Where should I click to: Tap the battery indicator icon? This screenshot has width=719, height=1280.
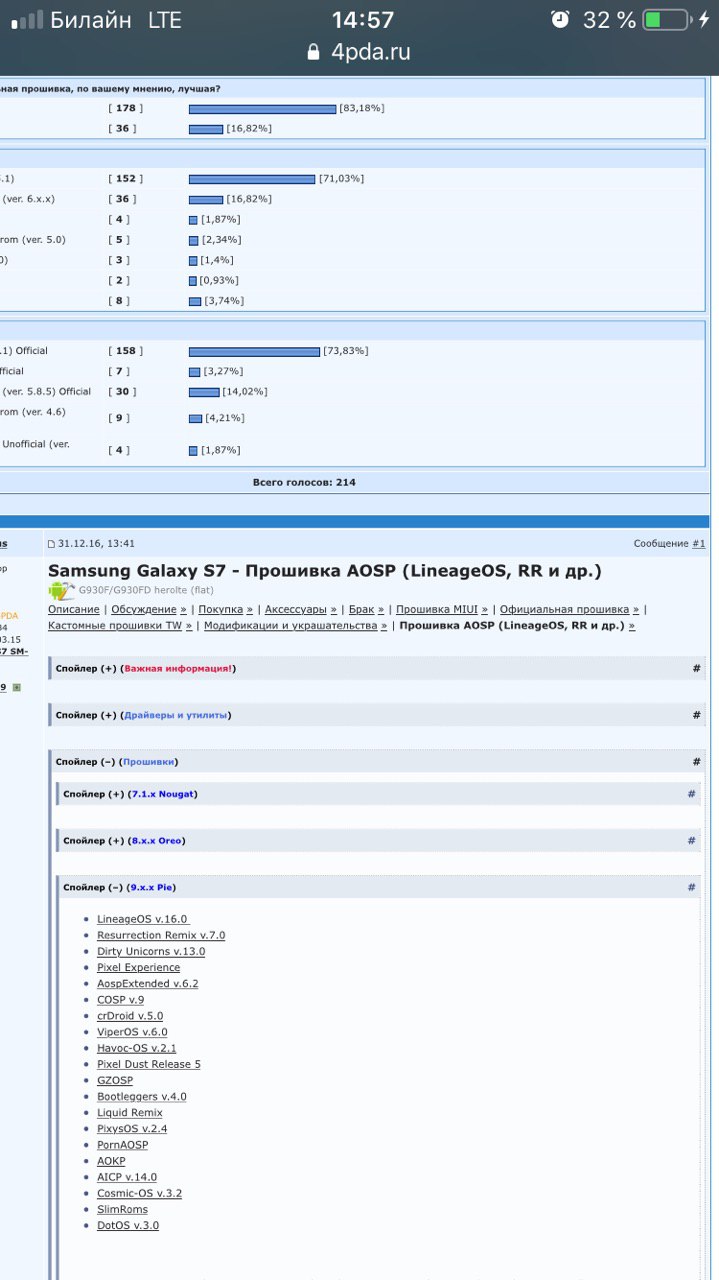click(x=666, y=19)
